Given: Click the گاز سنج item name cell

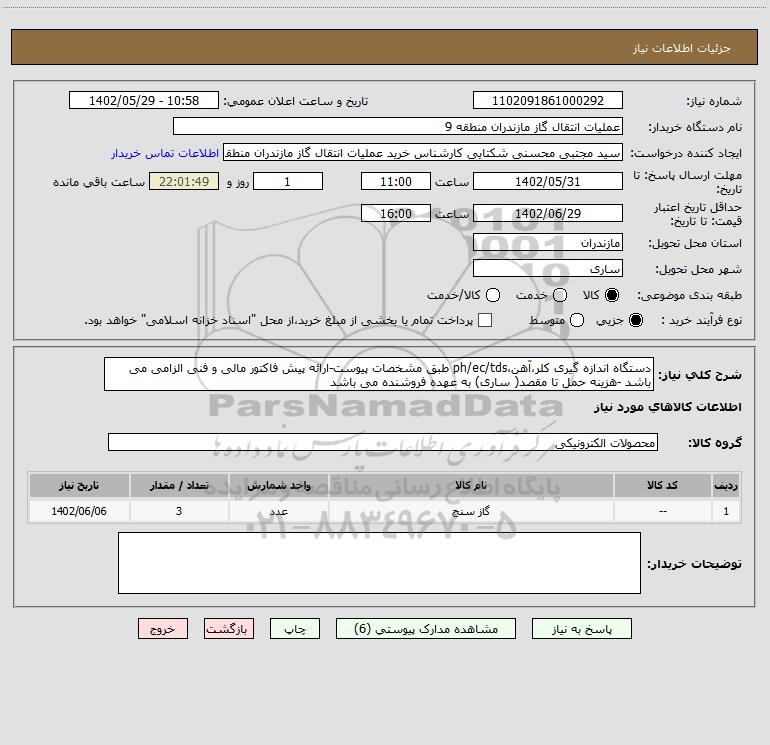Looking at the screenshot, I should tap(471, 511).
